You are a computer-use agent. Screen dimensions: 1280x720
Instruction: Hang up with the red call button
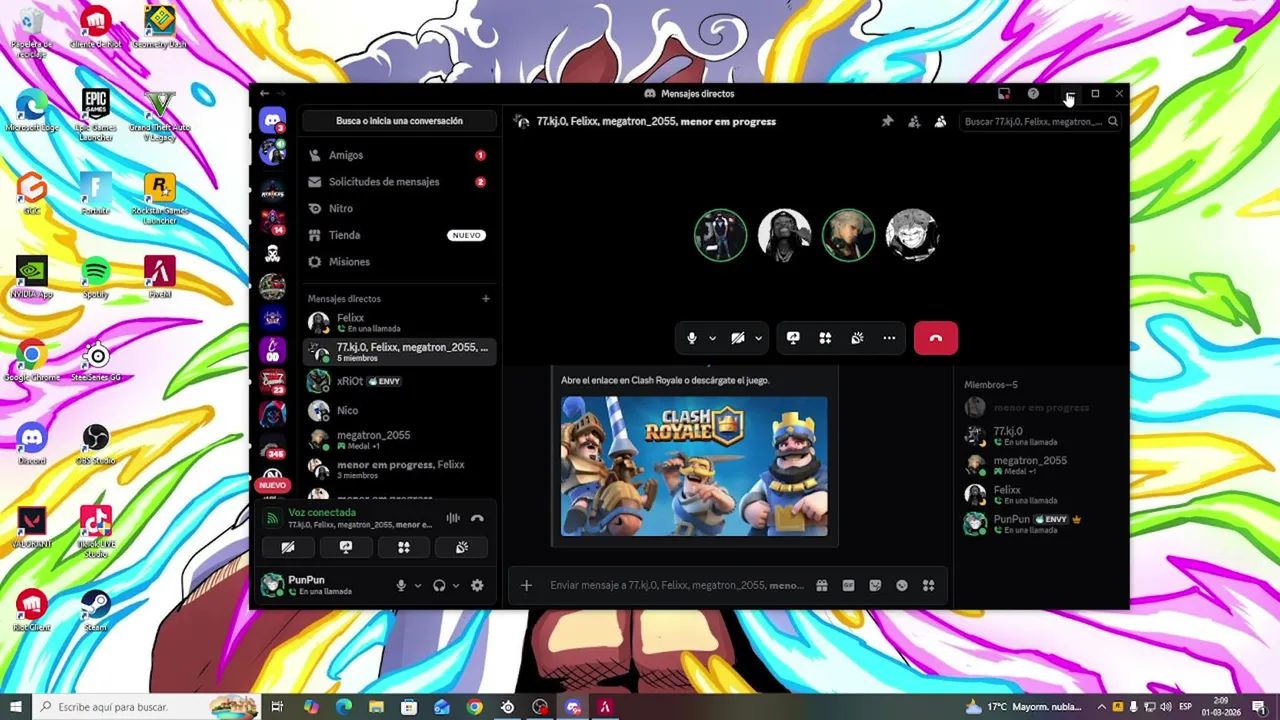pyautogui.click(x=936, y=338)
